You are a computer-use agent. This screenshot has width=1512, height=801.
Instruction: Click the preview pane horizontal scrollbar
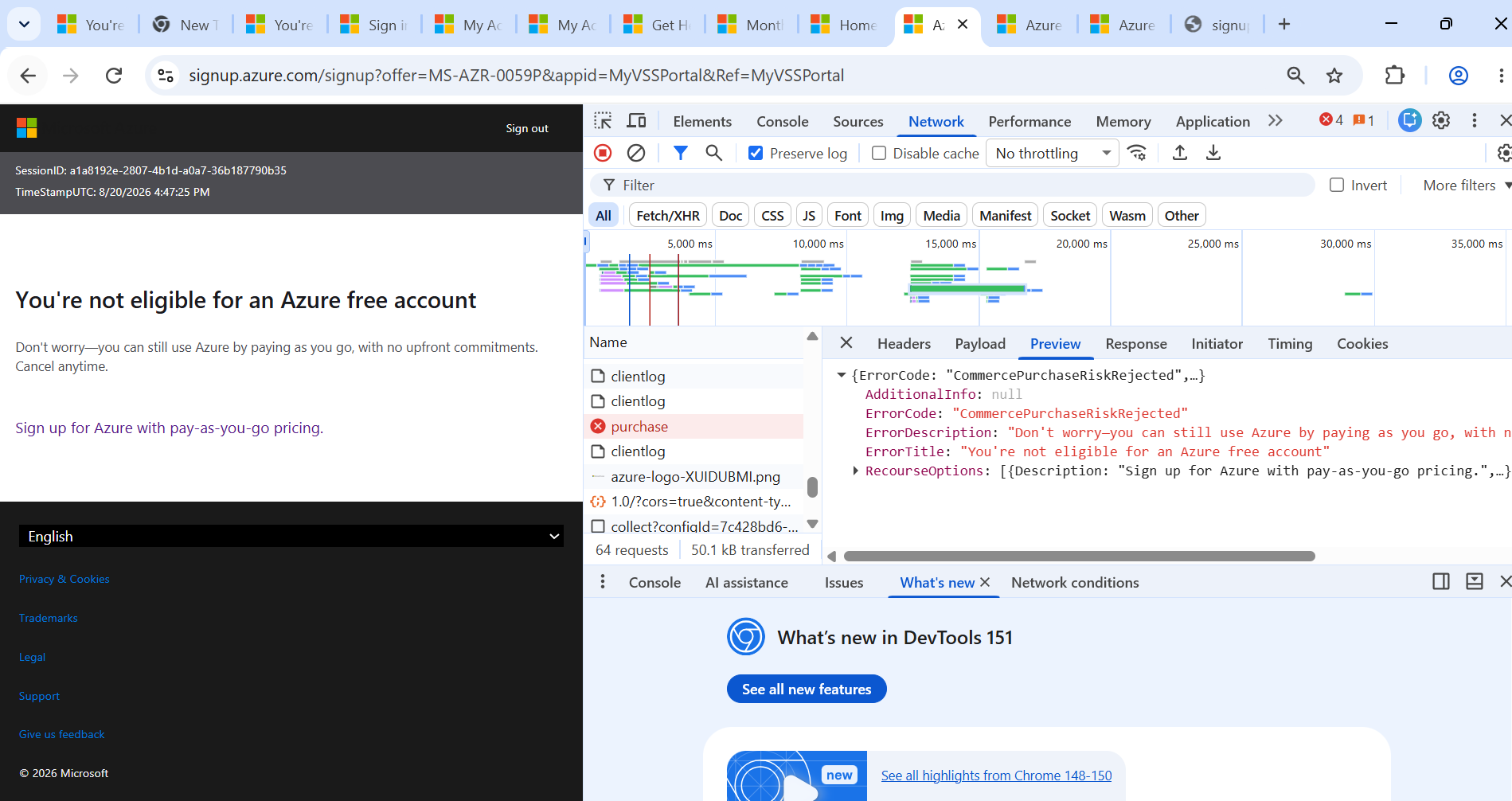pos(1079,557)
